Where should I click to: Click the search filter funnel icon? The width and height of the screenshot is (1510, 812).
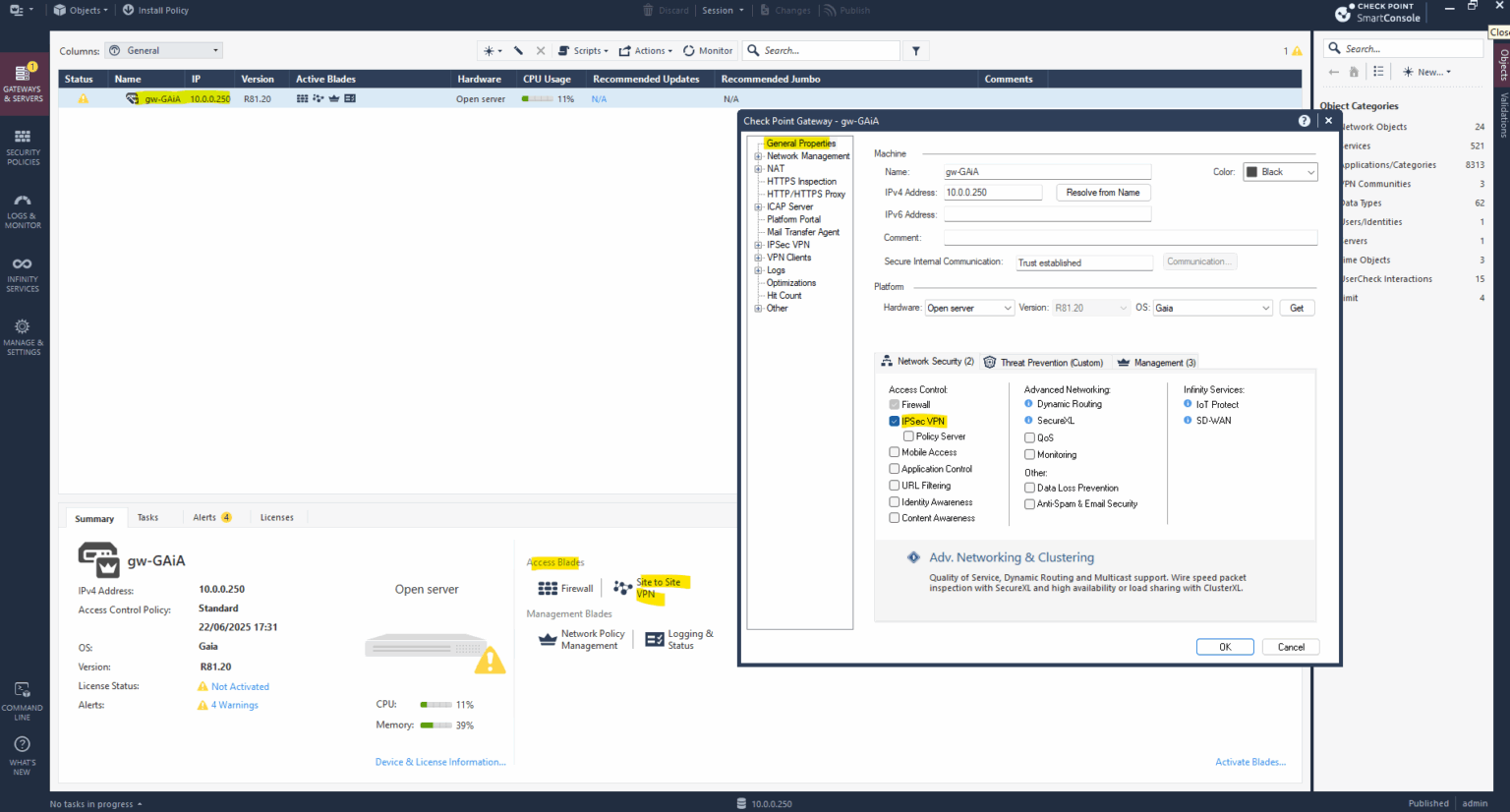pos(915,50)
